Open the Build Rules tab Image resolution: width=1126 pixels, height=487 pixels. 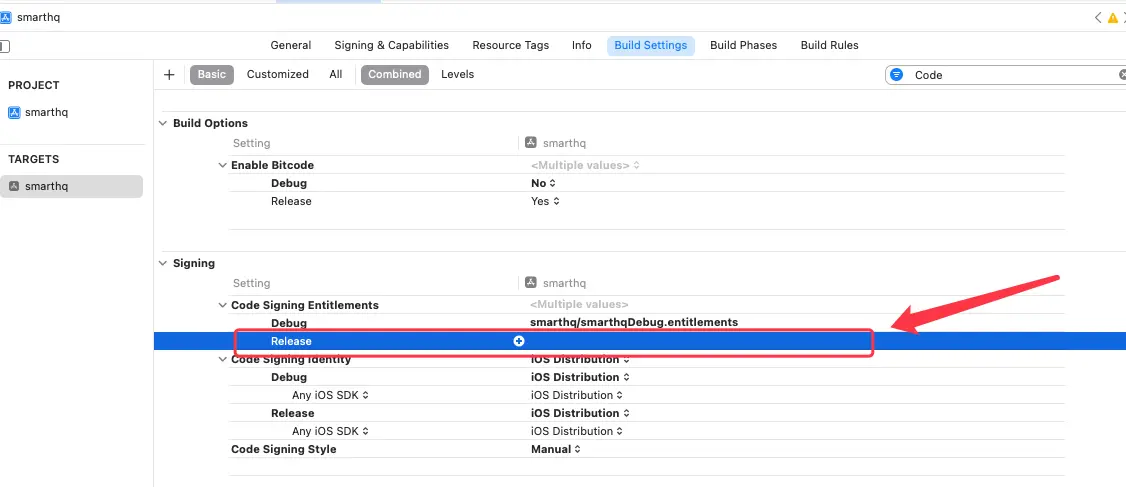coord(829,45)
